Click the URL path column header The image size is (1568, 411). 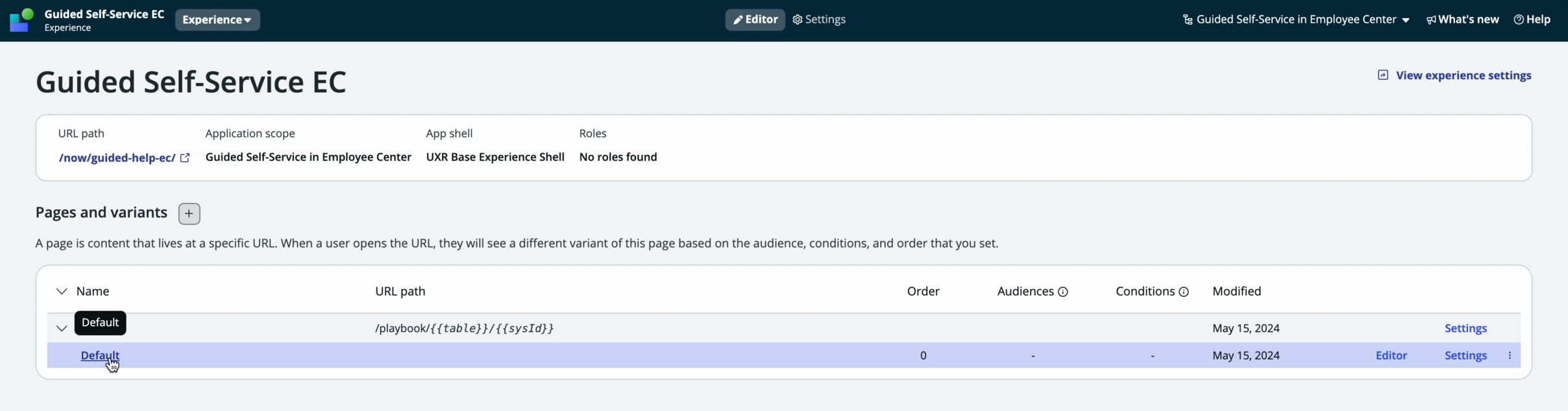click(400, 292)
